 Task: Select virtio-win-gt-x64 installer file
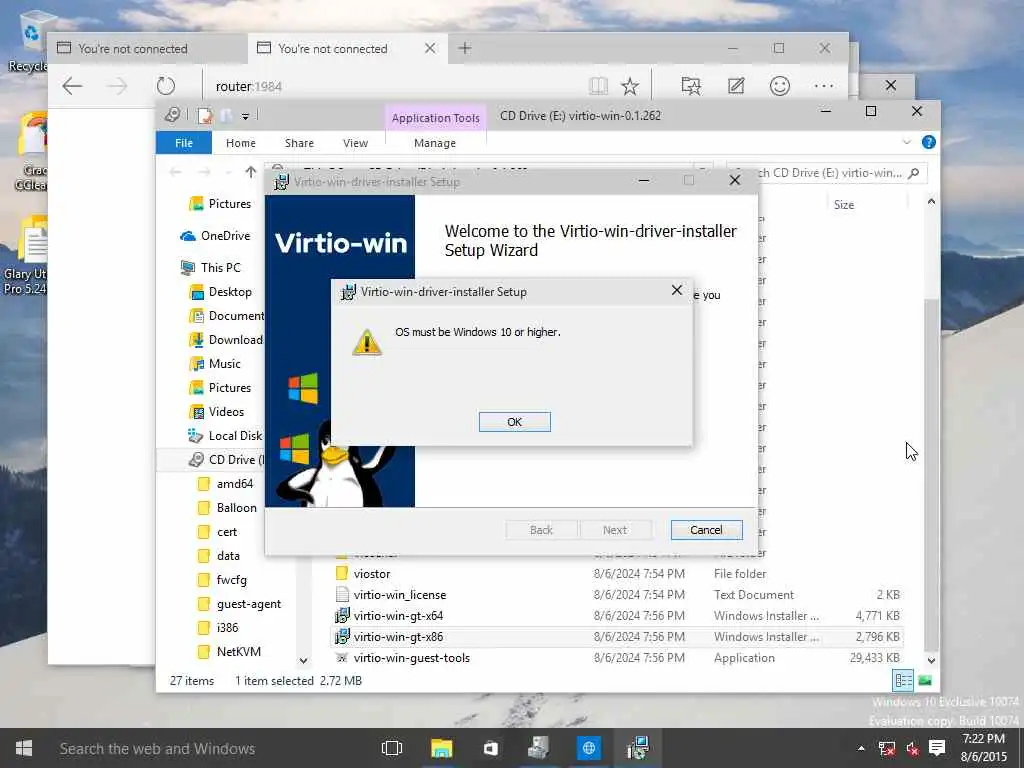[x=617, y=615]
